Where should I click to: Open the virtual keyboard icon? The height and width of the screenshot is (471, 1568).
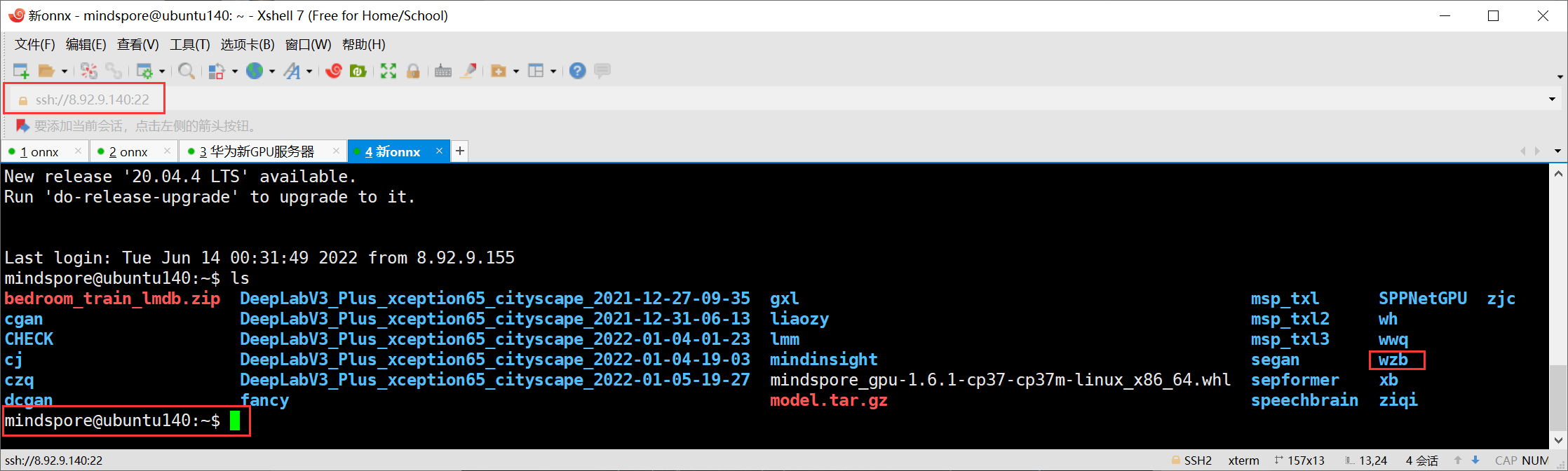[443, 71]
